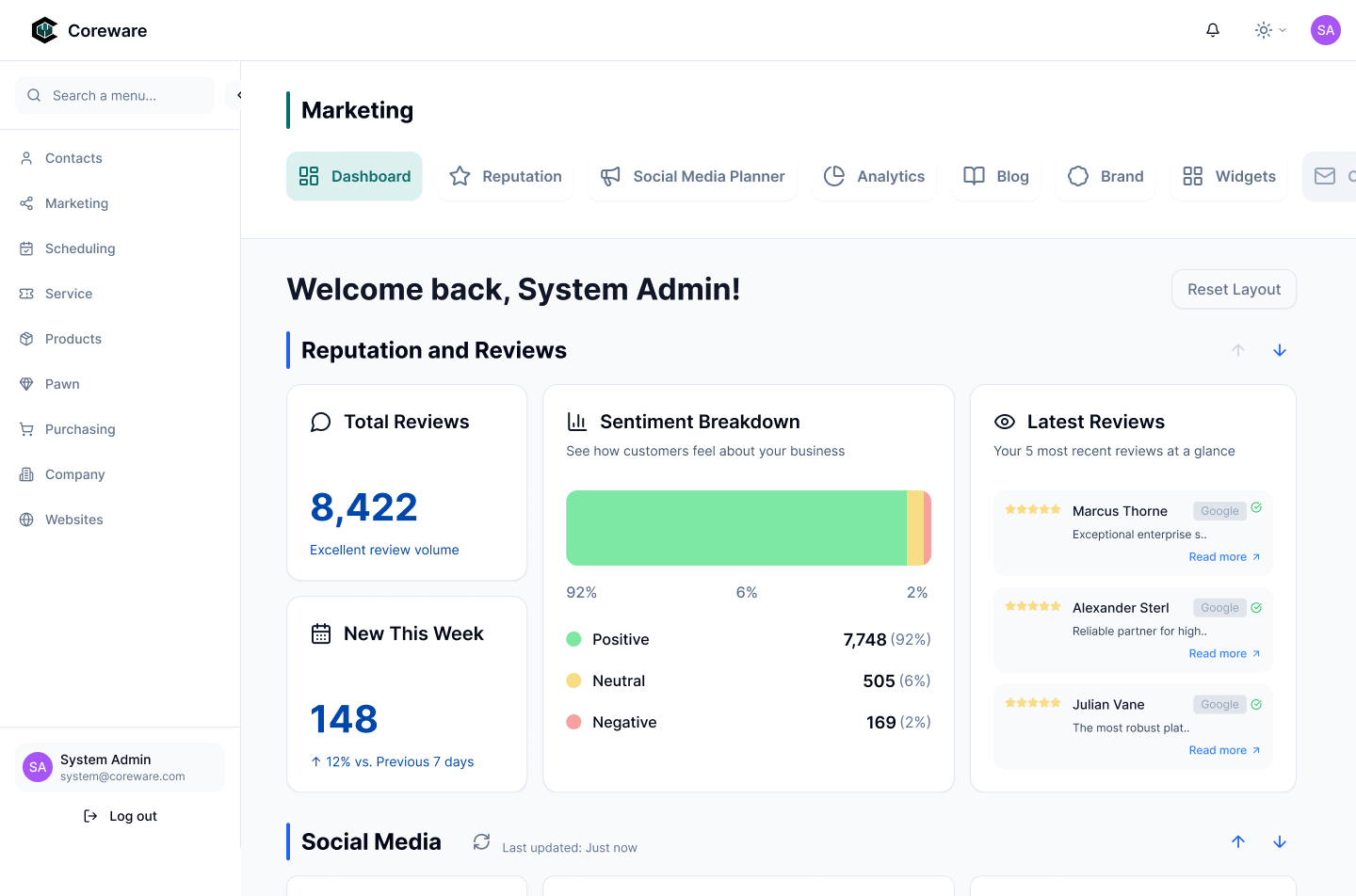
Task: Click the verified checkmark on Alexander Sterl's review
Action: 1256,608
